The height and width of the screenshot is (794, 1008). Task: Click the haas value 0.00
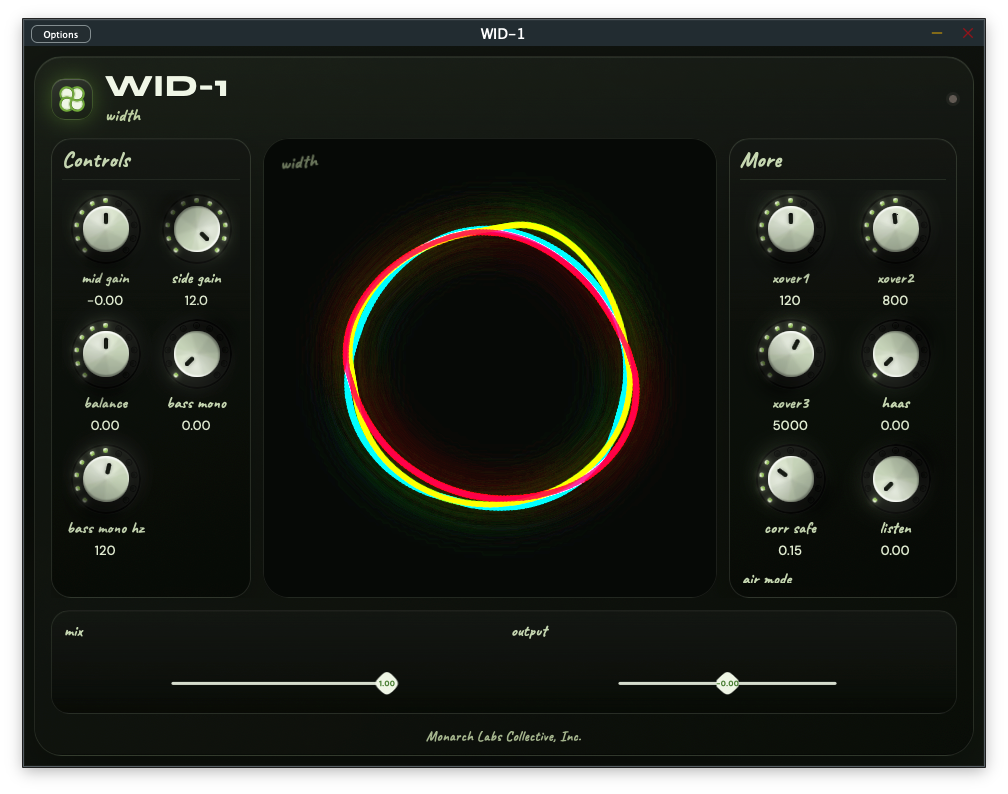point(895,425)
